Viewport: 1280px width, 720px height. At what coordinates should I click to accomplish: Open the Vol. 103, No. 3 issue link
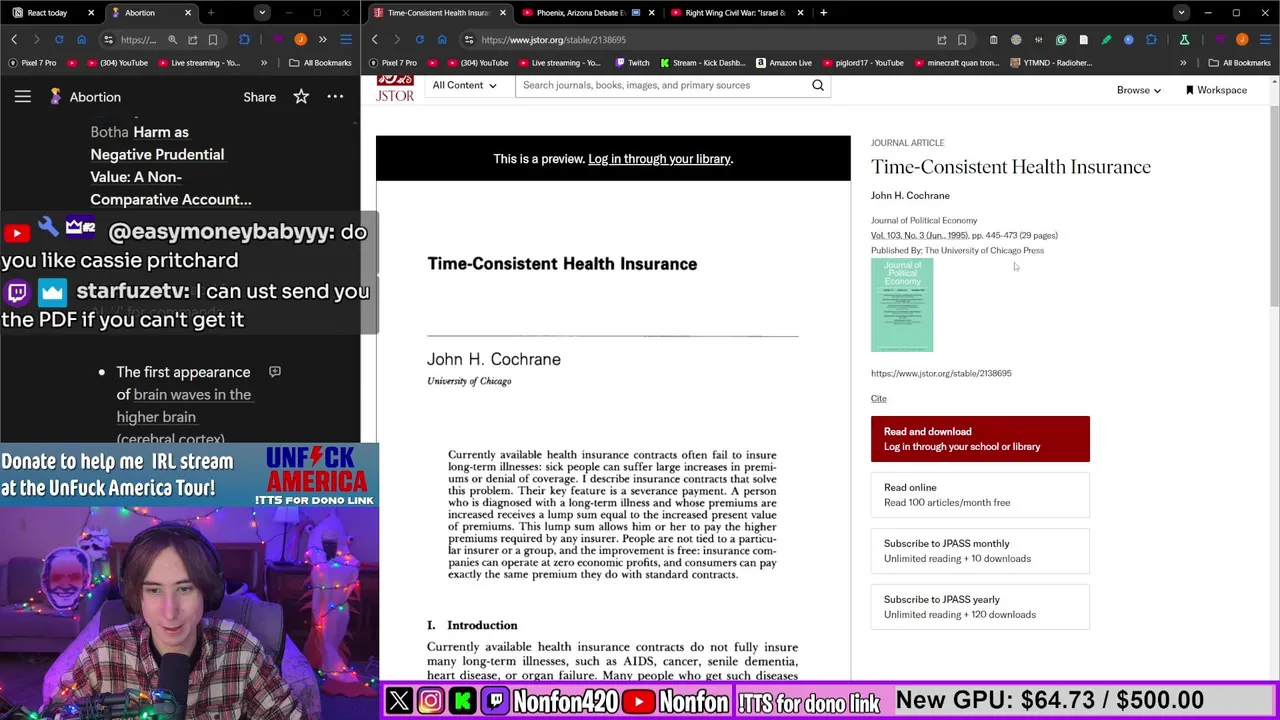tap(920, 235)
